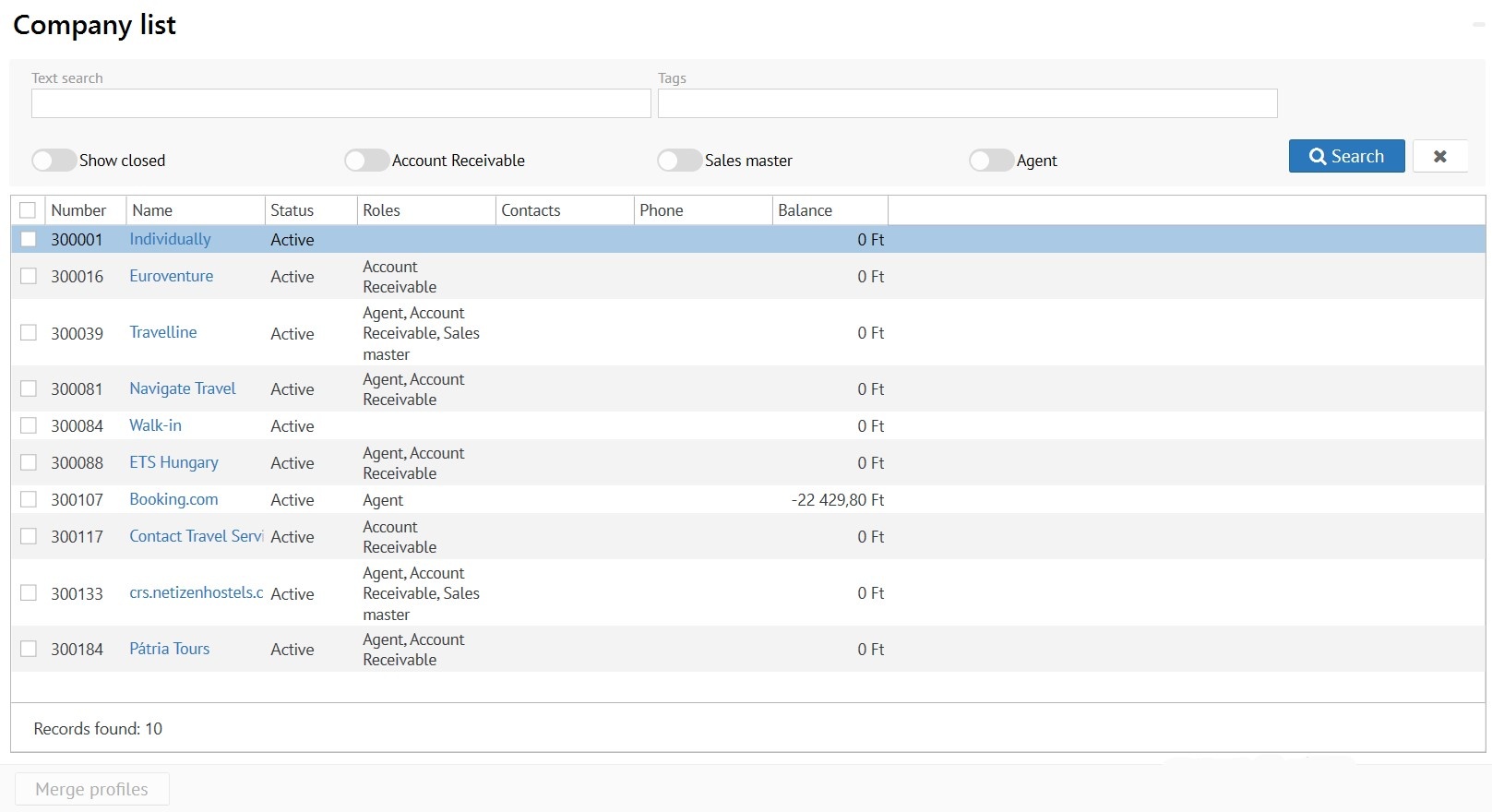The height and width of the screenshot is (812, 1492).
Task: Focus the Tags input field
Action: pos(967,103)
